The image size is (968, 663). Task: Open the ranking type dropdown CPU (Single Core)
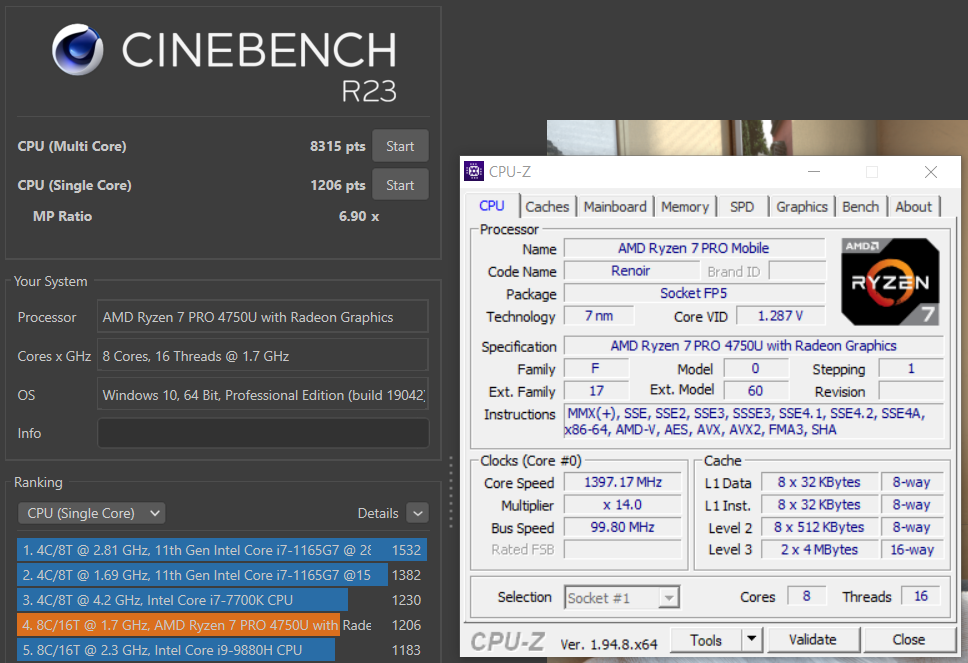point(91,513)
